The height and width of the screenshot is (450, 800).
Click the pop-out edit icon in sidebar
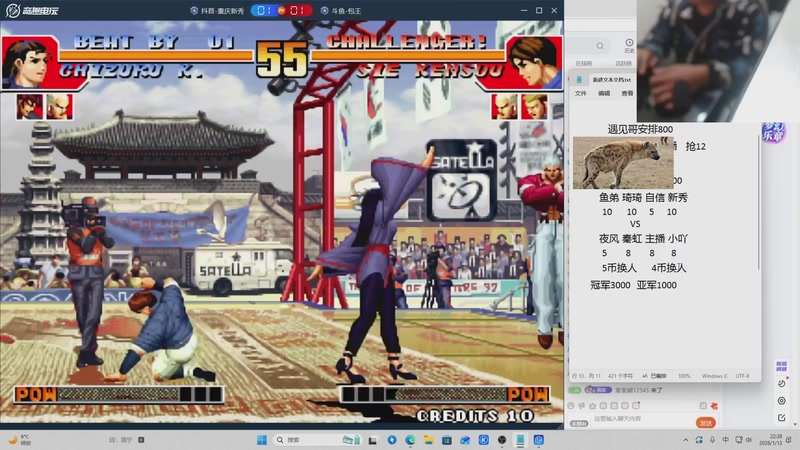[x=781, y=418]
